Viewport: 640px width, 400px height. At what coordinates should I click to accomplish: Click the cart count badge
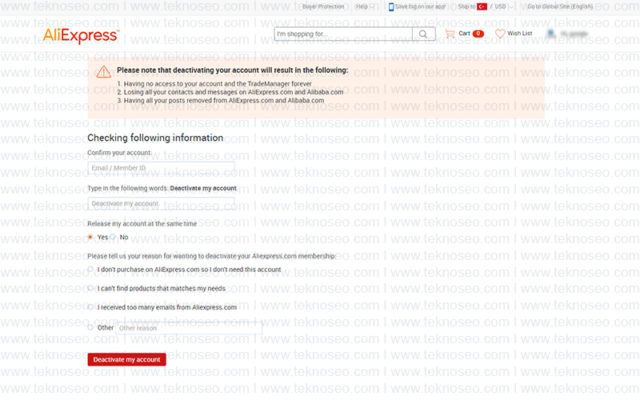(x=478, y=34)
